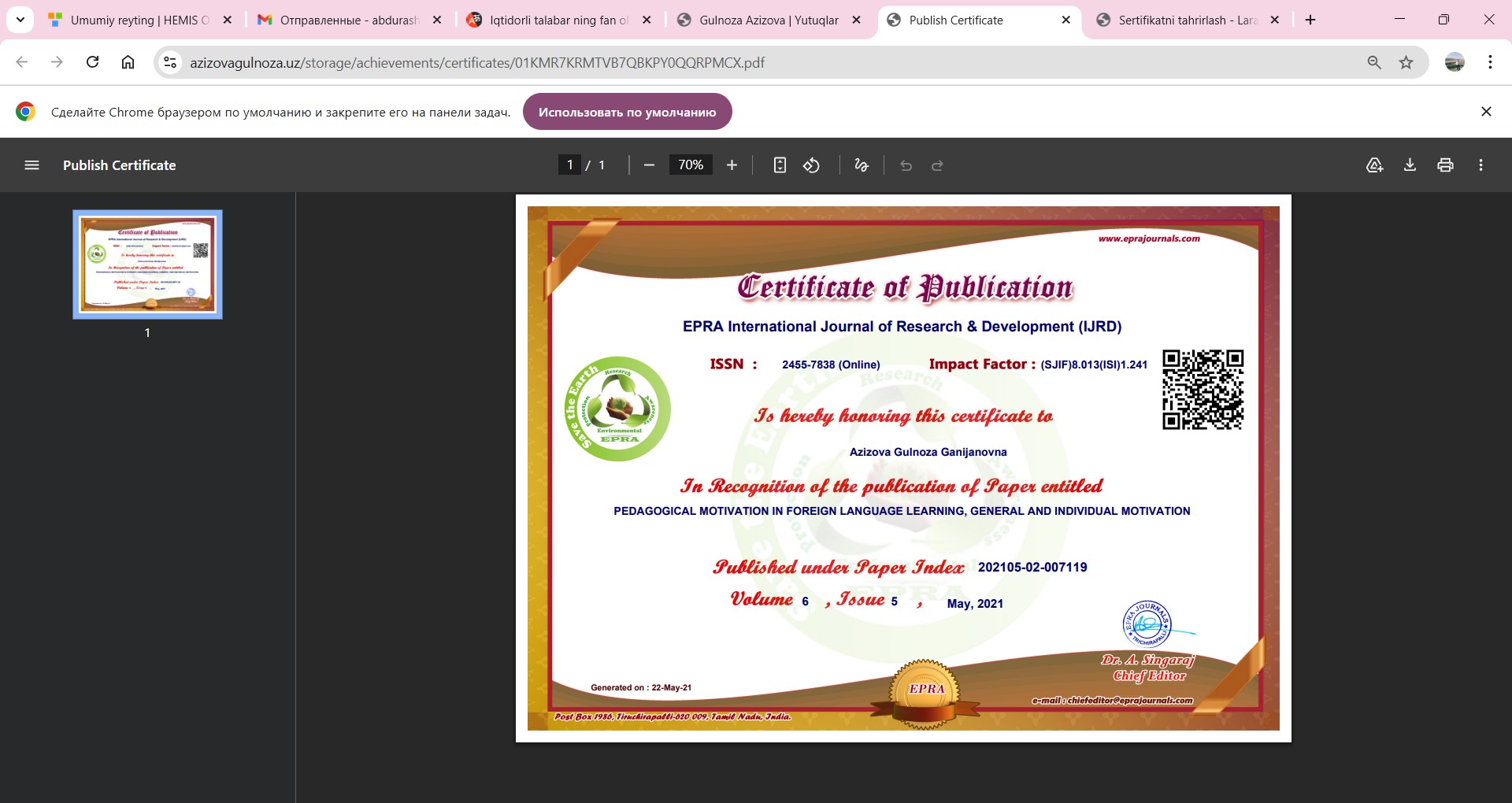Select page 1 thumbnail in sidebar
Screen dimensions: 1512x803
147,265
